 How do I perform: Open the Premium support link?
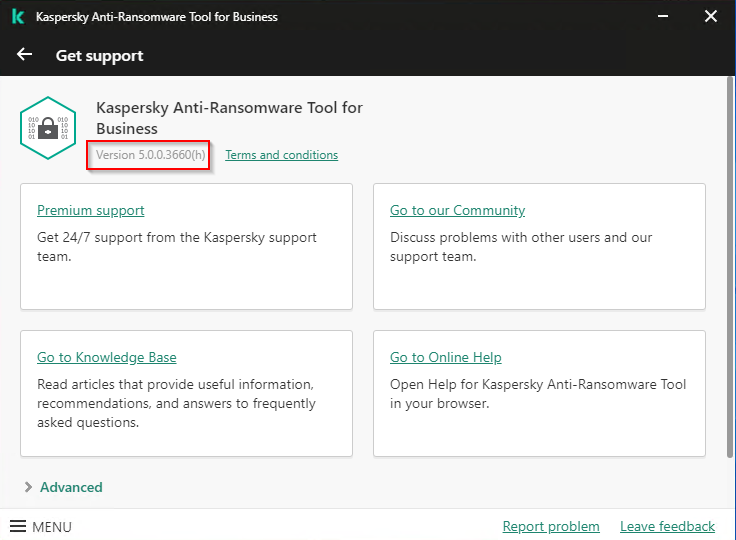pos(91,210)
